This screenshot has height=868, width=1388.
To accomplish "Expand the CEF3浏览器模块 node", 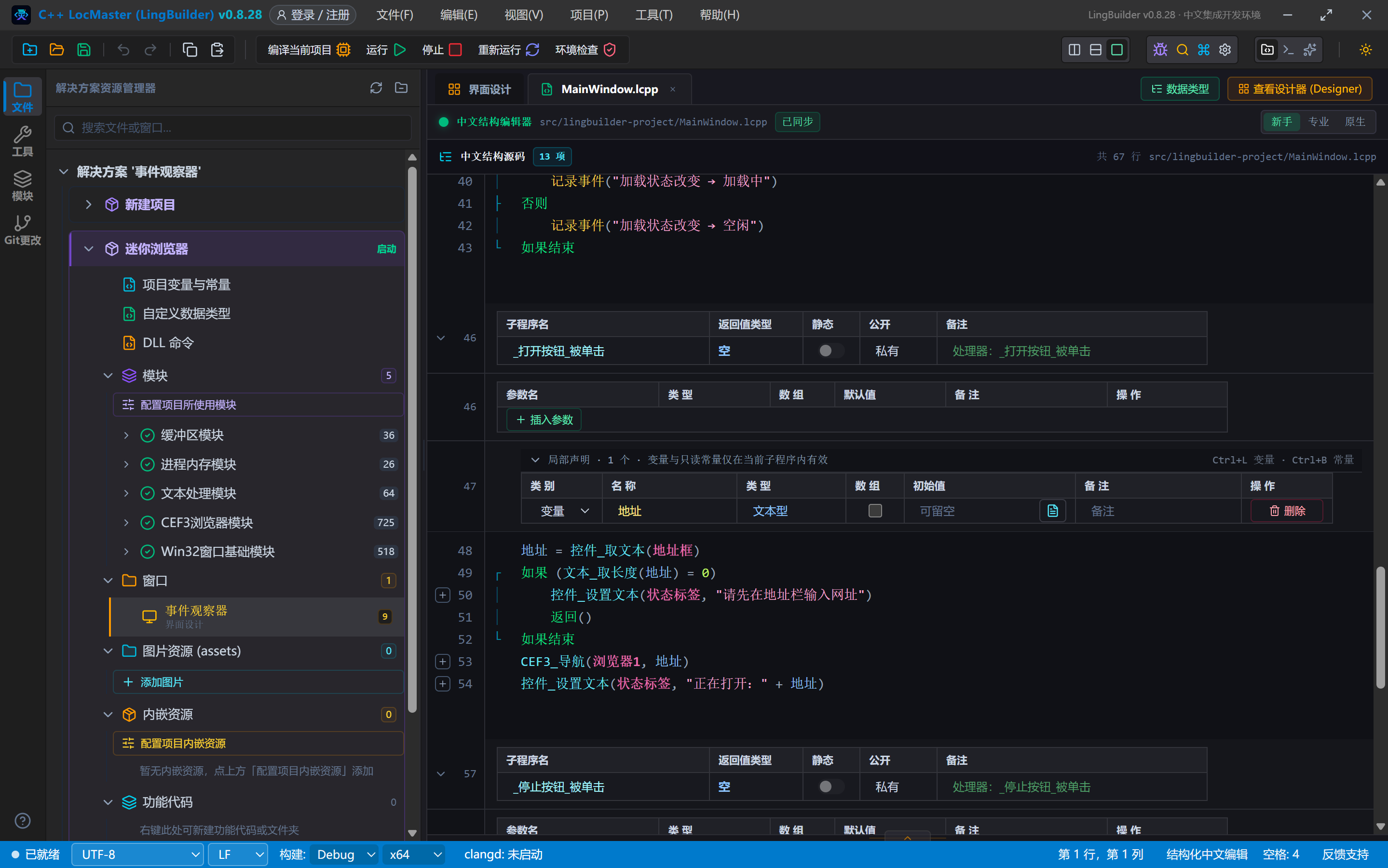I will pyautogui.click(x=126, y=522).
